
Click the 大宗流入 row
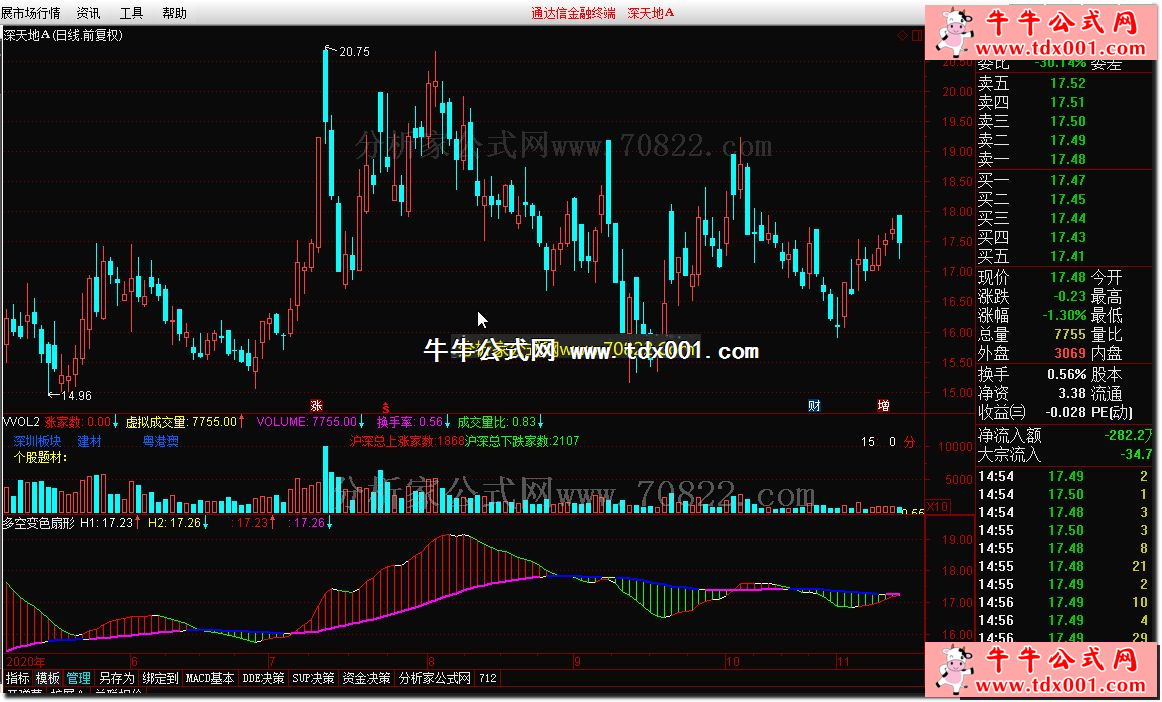(x=1065, y=454)
